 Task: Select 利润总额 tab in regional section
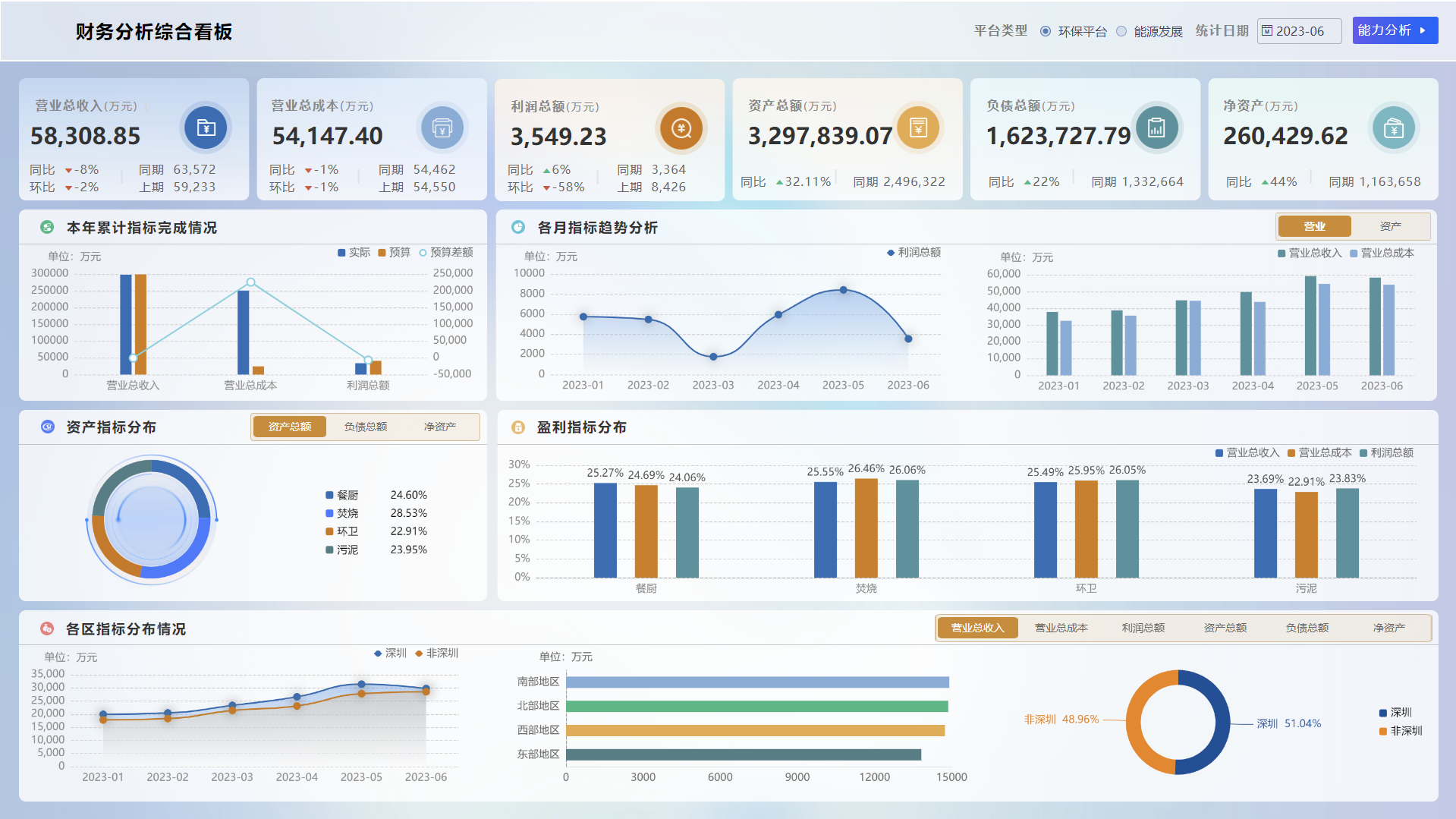[x=1143, y=628]
